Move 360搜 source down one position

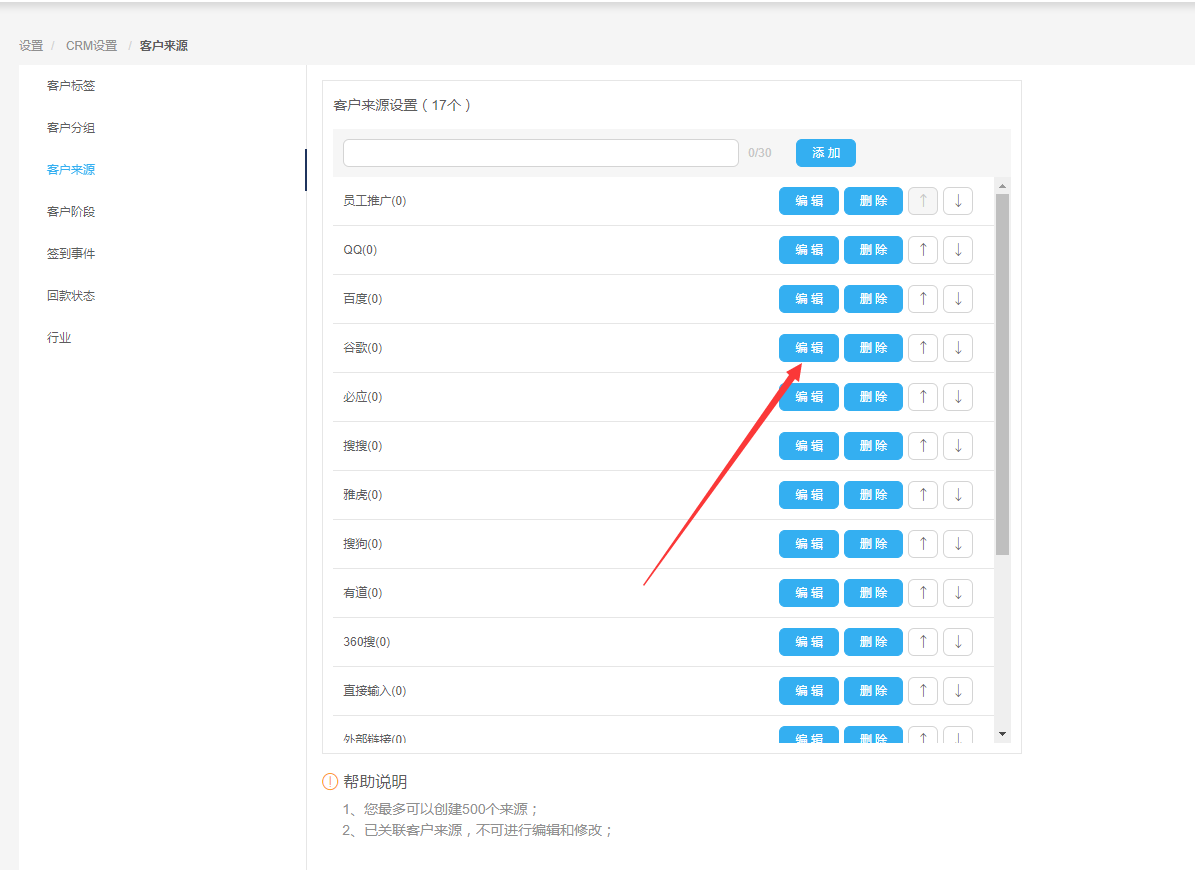(x=958, y=641)
